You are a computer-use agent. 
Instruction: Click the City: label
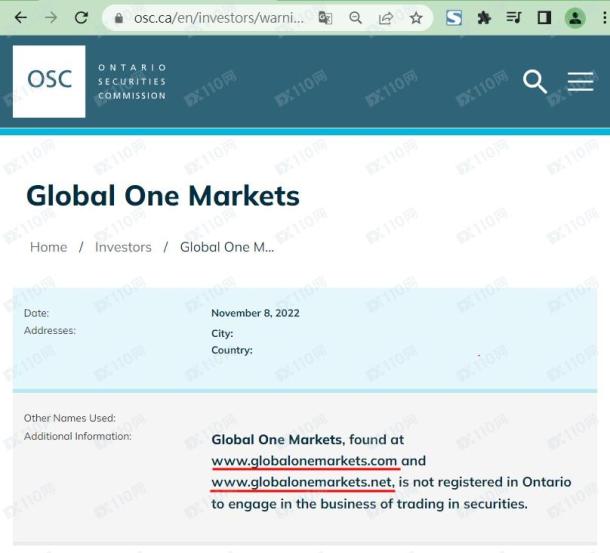(x=222, y=334)
